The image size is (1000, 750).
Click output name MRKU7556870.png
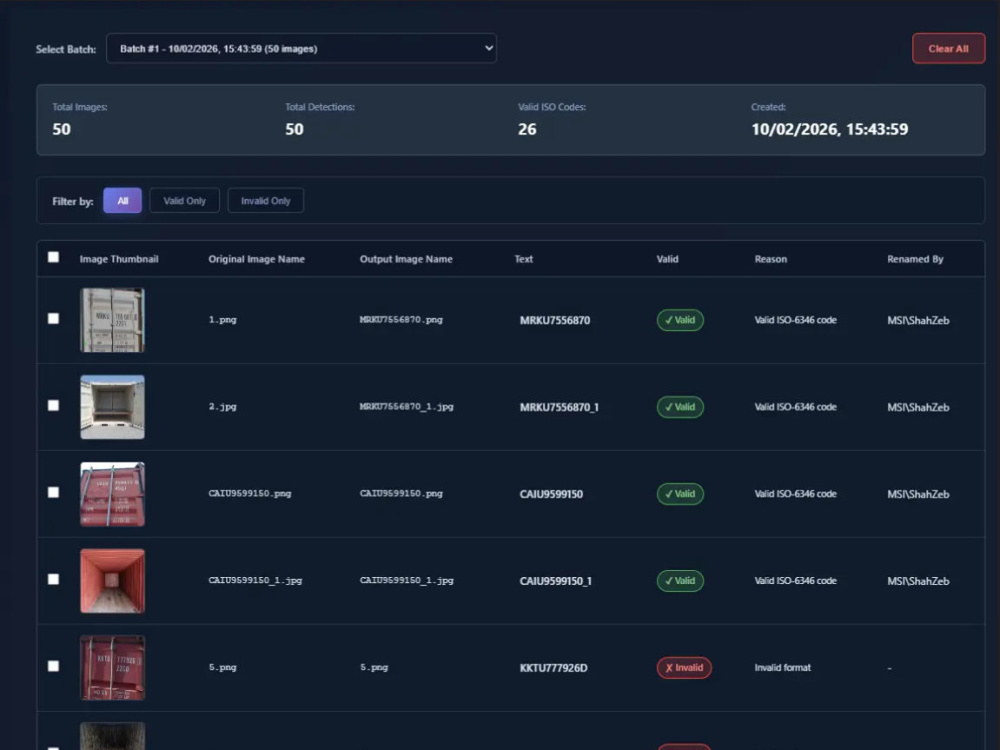(x=401, y=320)
